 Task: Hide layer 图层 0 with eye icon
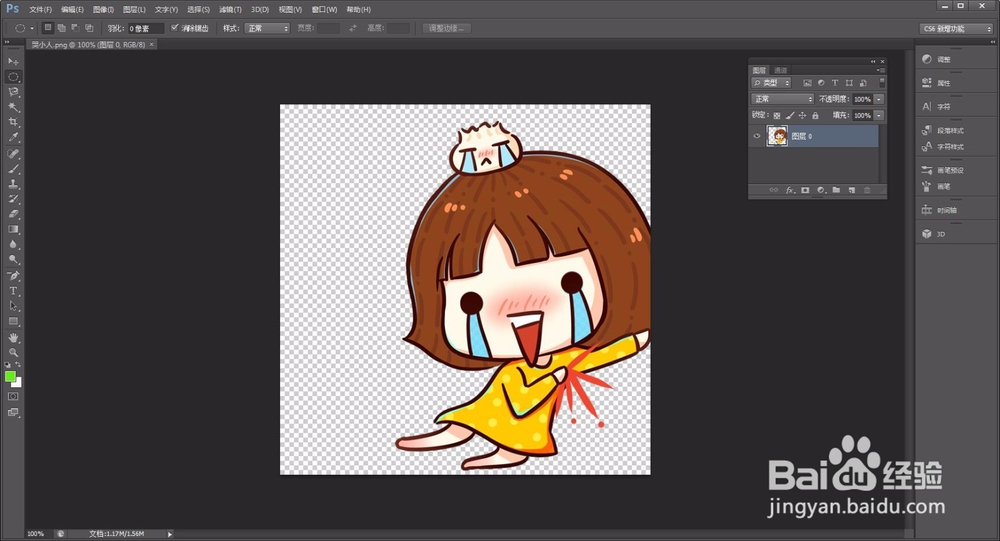point(757,136)
